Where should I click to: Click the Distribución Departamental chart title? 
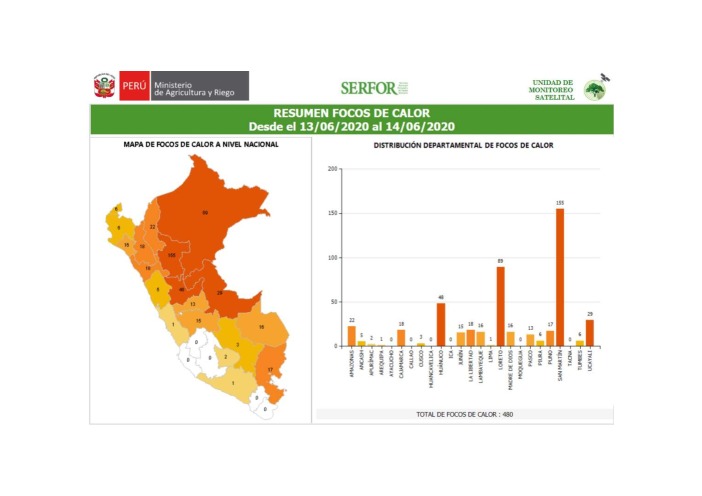463,145
